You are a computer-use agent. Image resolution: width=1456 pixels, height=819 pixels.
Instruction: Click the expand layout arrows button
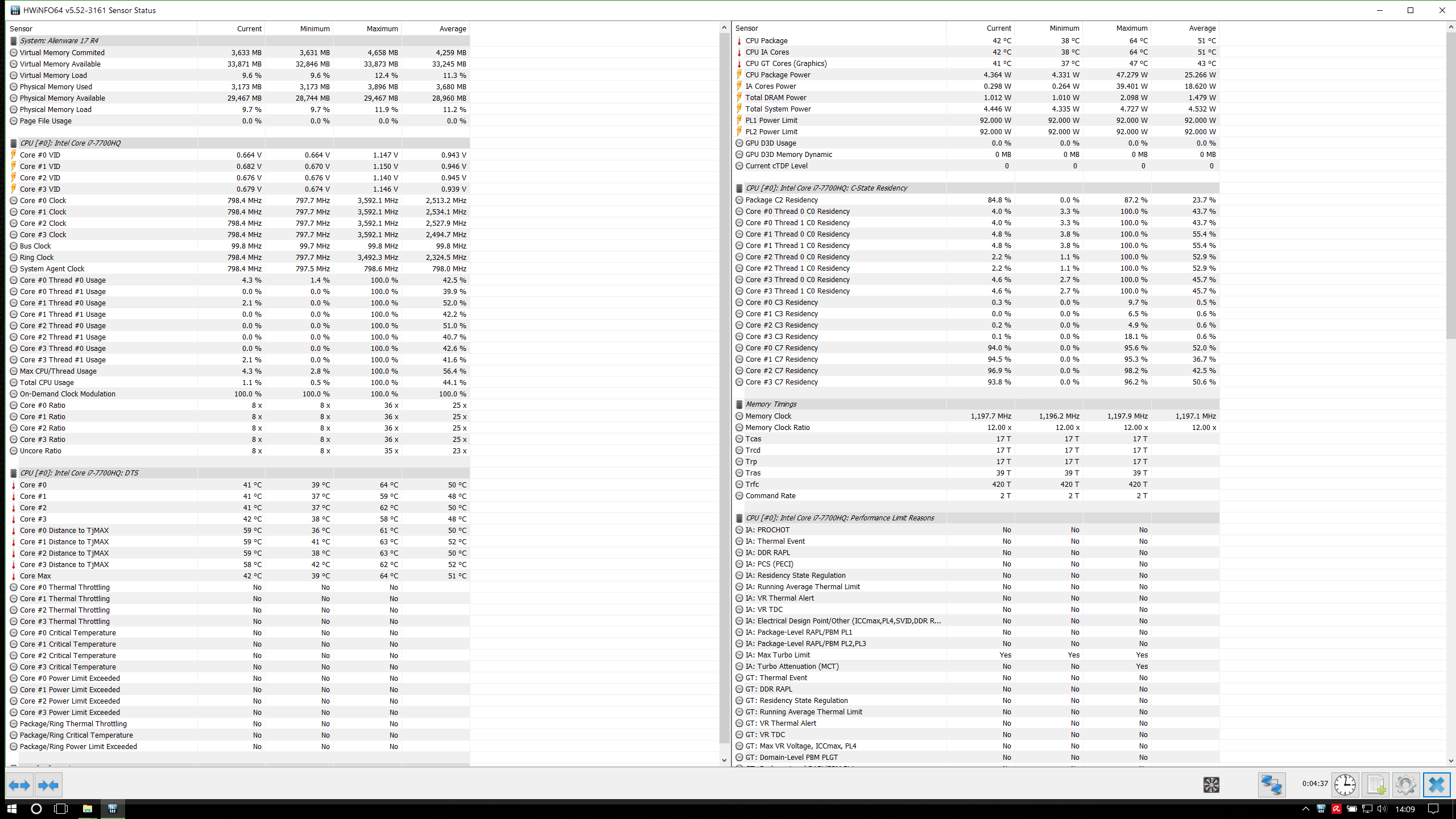(20, 785)
